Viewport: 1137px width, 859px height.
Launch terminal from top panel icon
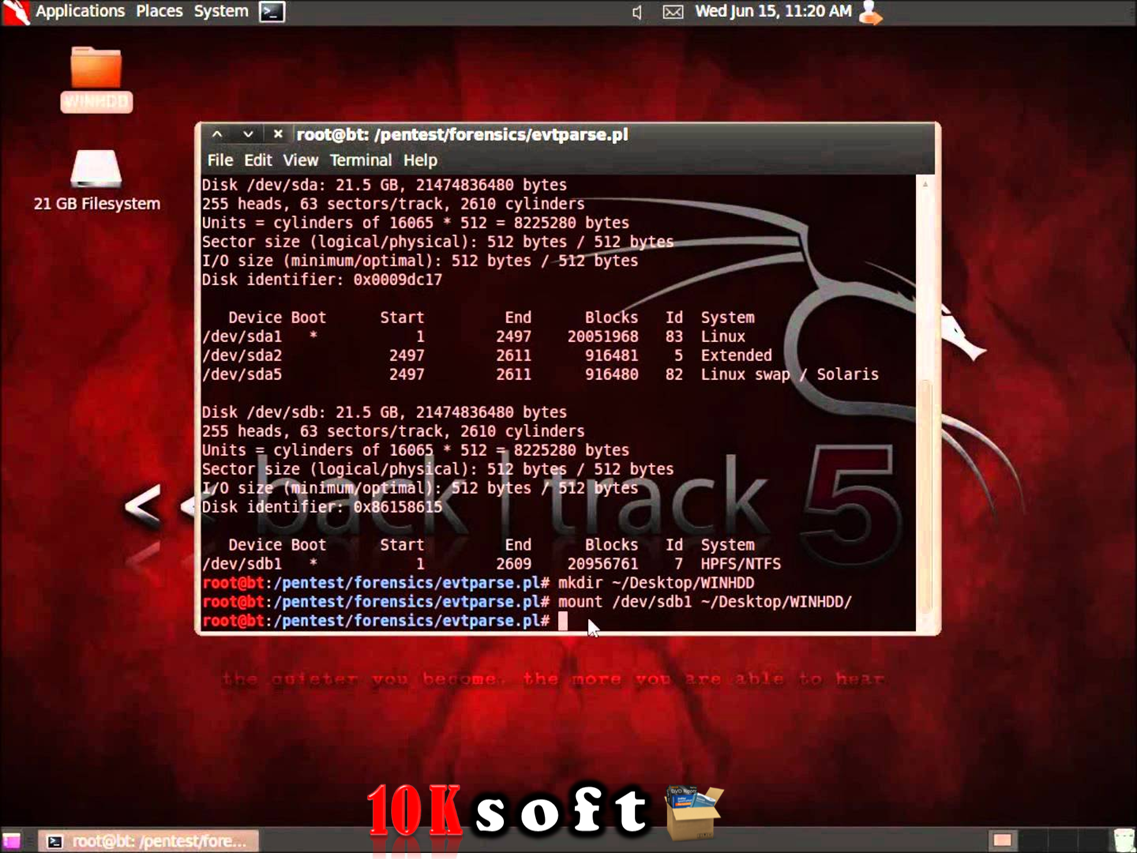coord(272,12)
